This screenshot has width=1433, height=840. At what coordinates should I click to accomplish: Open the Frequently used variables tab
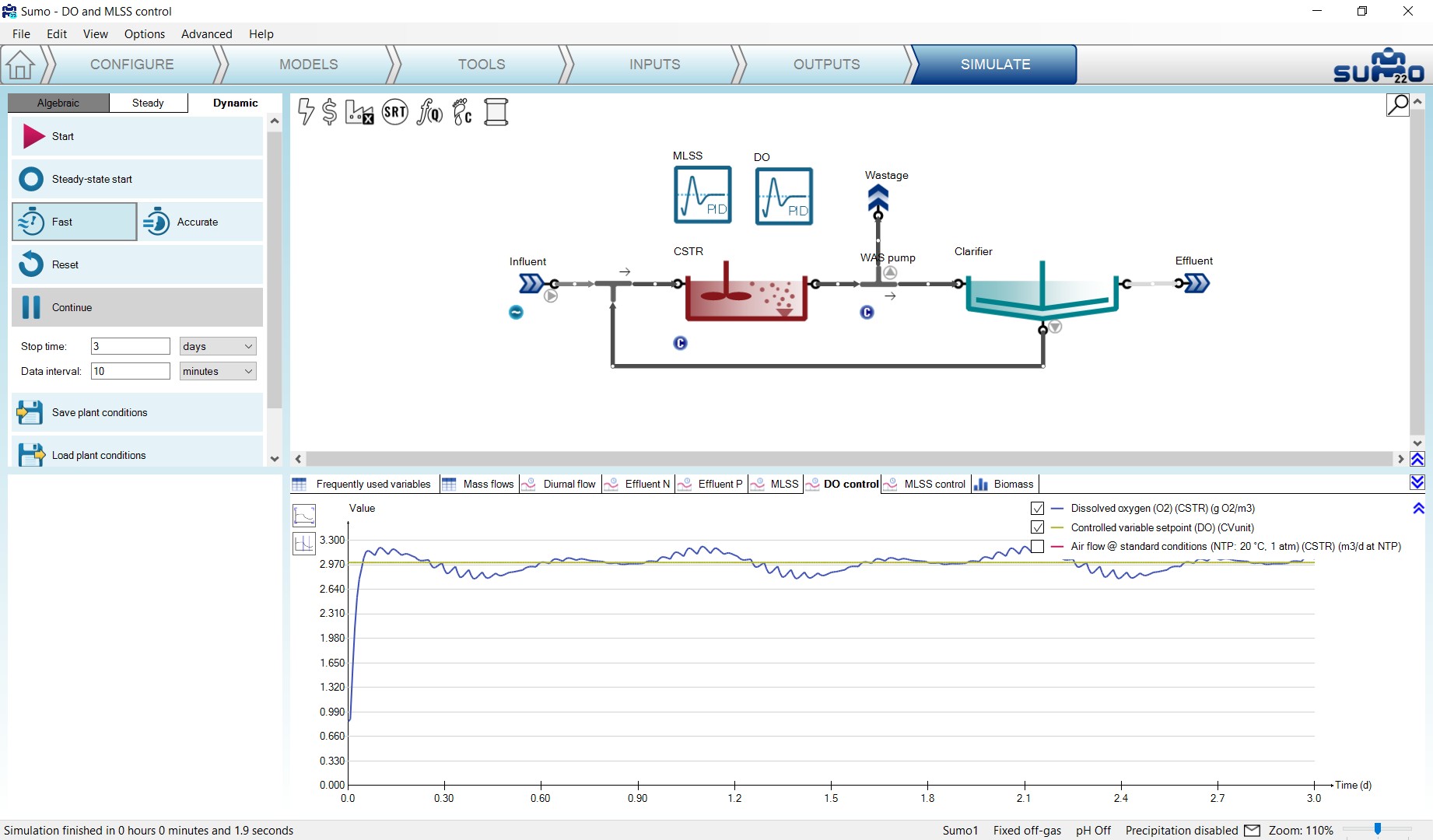(364, 484)
